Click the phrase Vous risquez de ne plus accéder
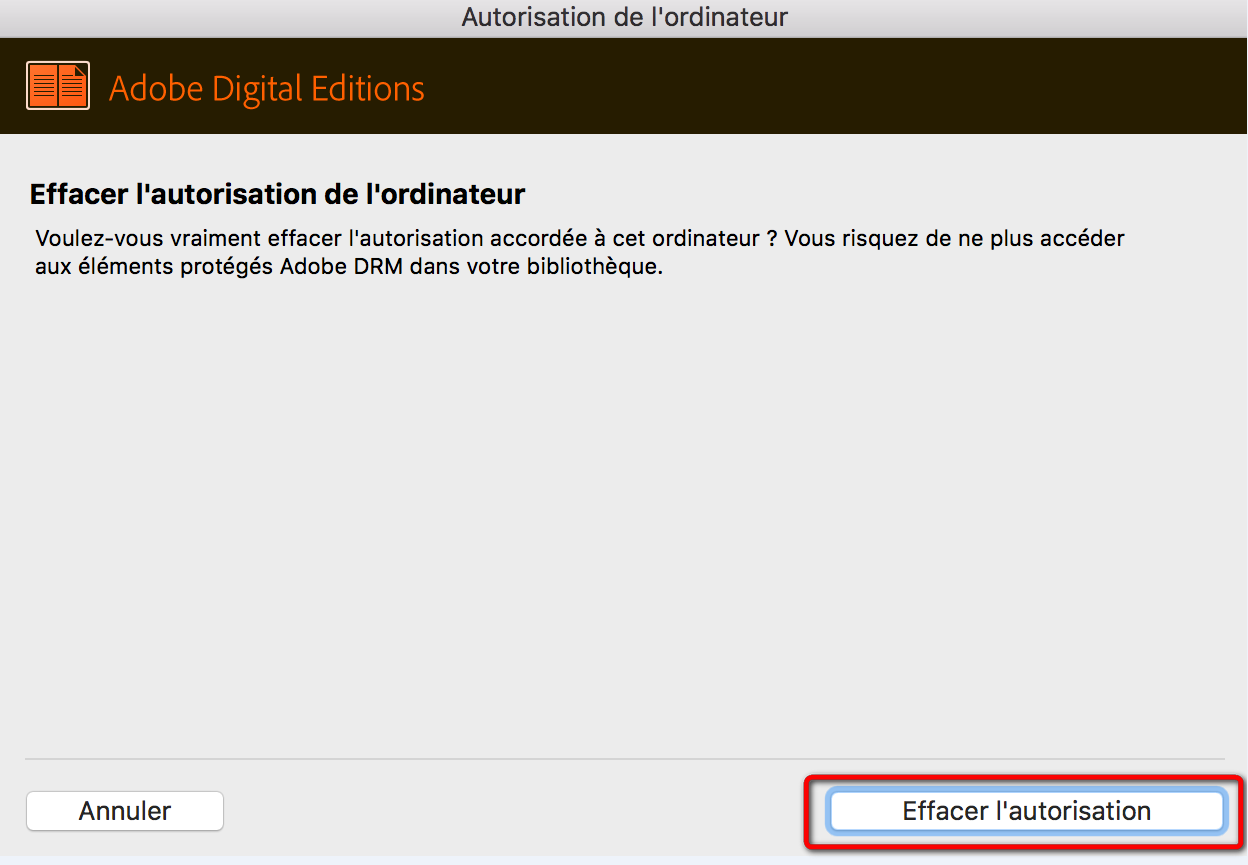 click(x=955, y=239)
